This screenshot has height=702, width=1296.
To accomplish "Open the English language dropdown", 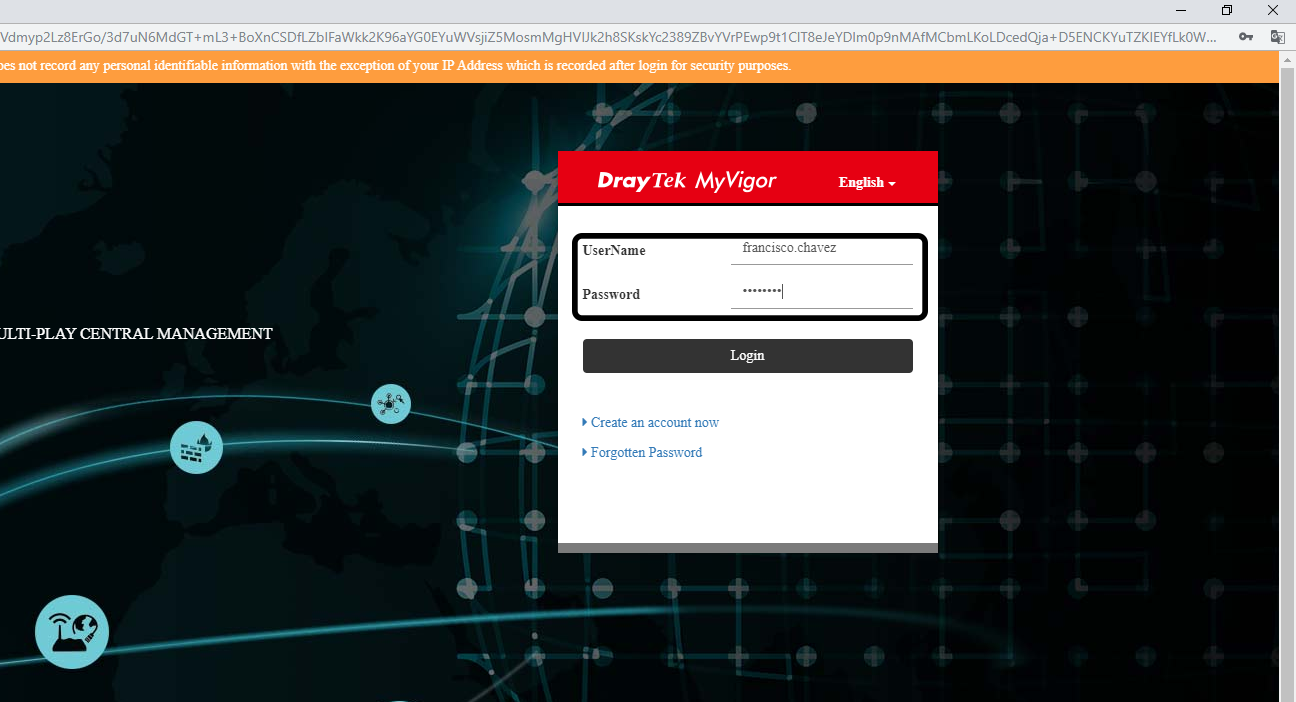I will [867, 182].
